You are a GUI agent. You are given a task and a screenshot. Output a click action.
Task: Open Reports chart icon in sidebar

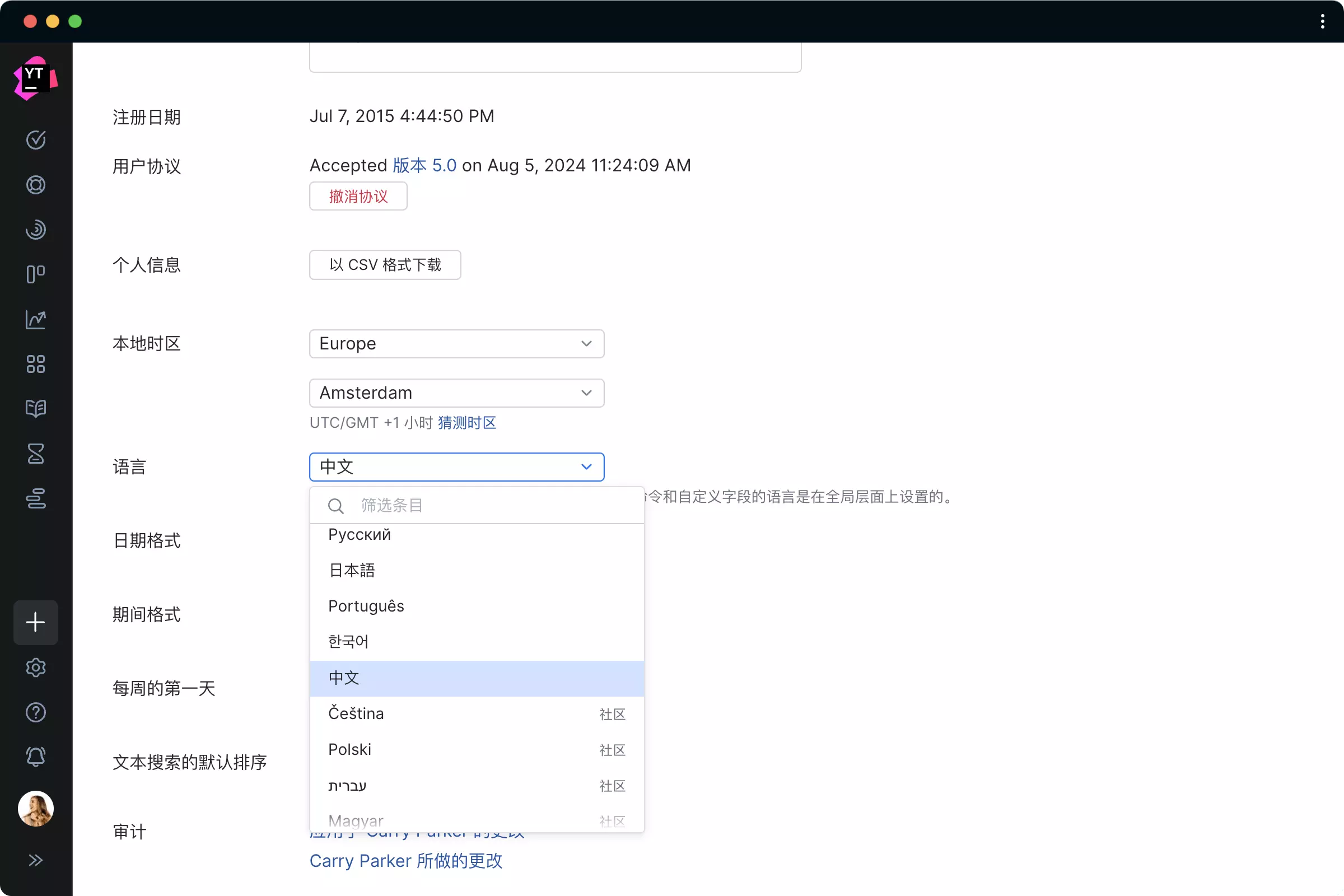[x=35, y=319]
